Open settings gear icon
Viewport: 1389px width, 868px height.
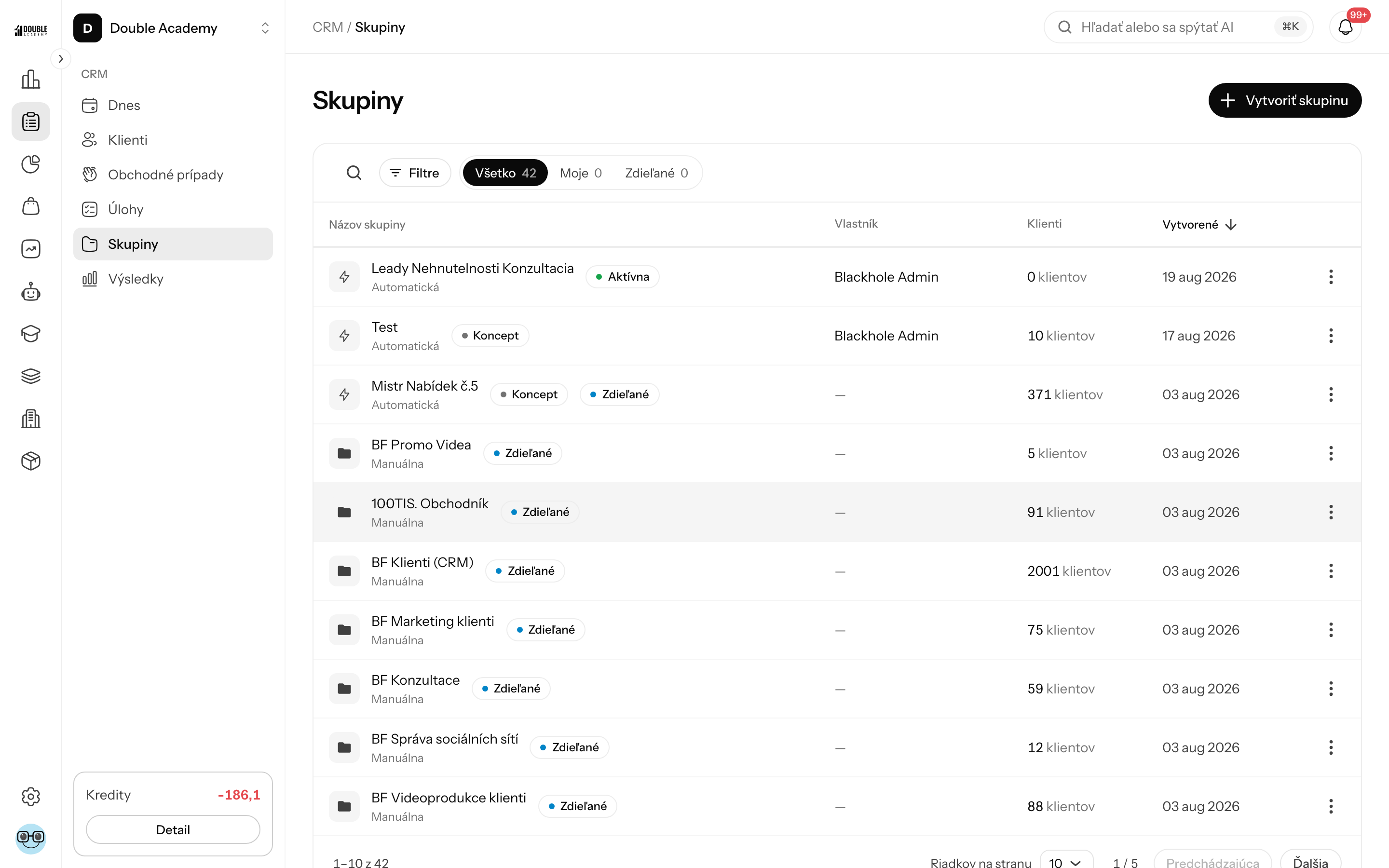(x=30, y=796)
